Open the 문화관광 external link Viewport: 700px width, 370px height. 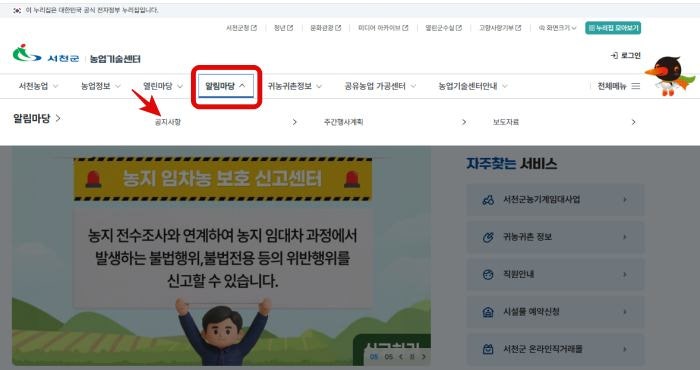pos(325,28)
